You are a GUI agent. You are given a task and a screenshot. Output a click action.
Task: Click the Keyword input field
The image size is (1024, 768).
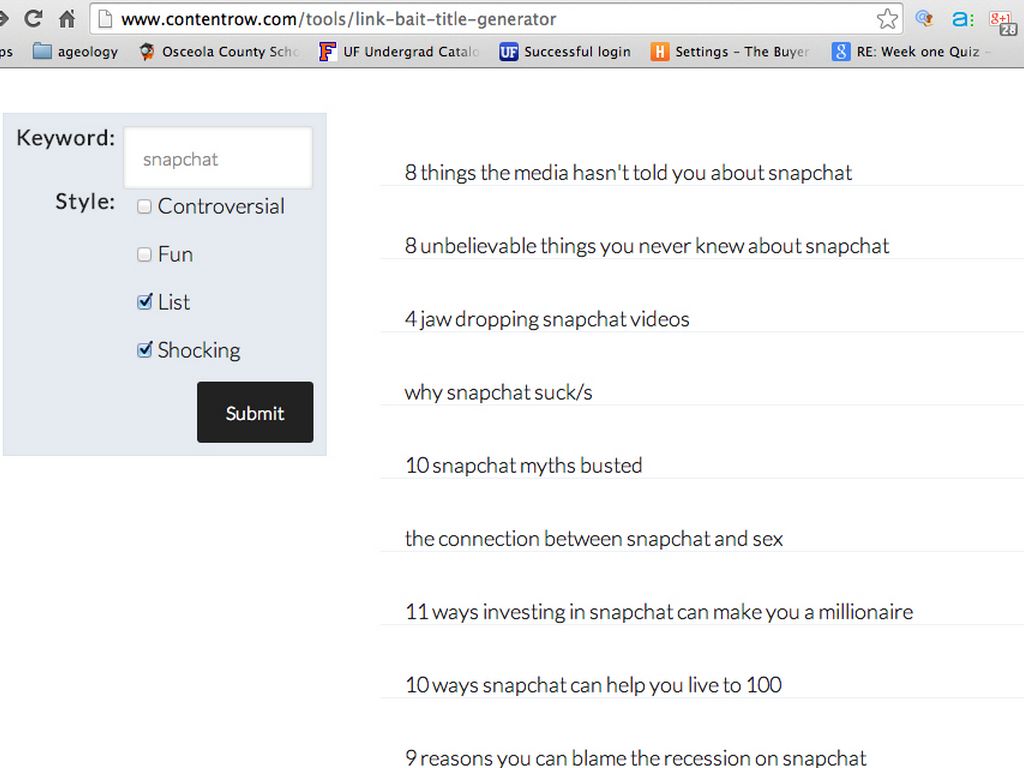pos(218,159)
